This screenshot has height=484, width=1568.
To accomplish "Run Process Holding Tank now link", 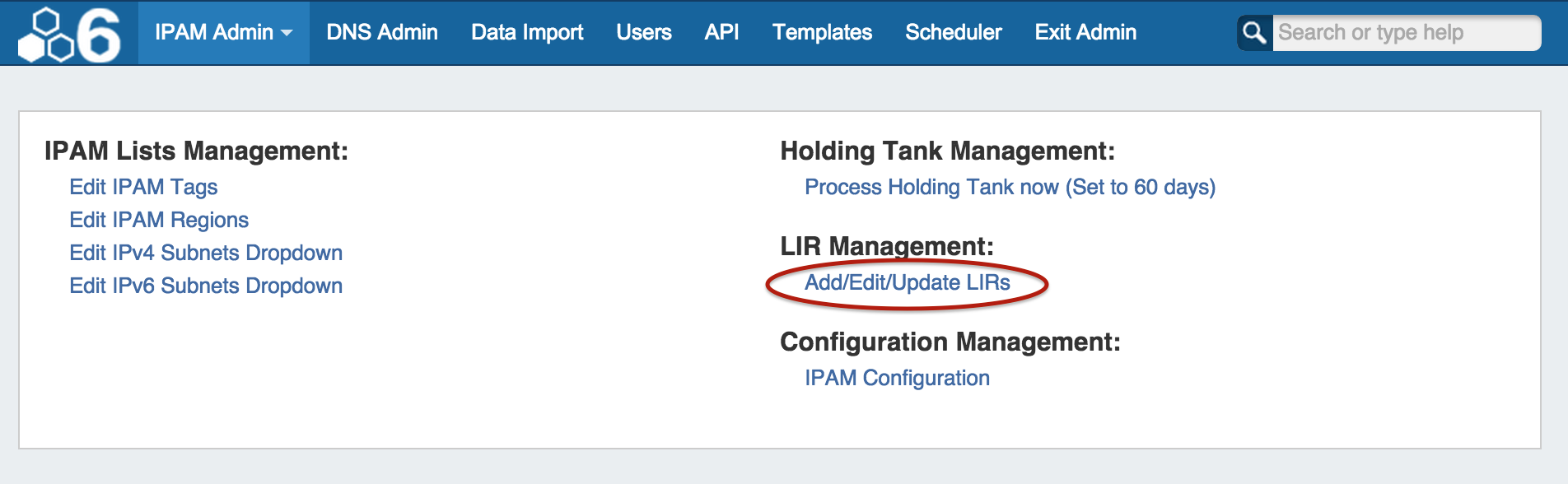I will point(1010,187).
